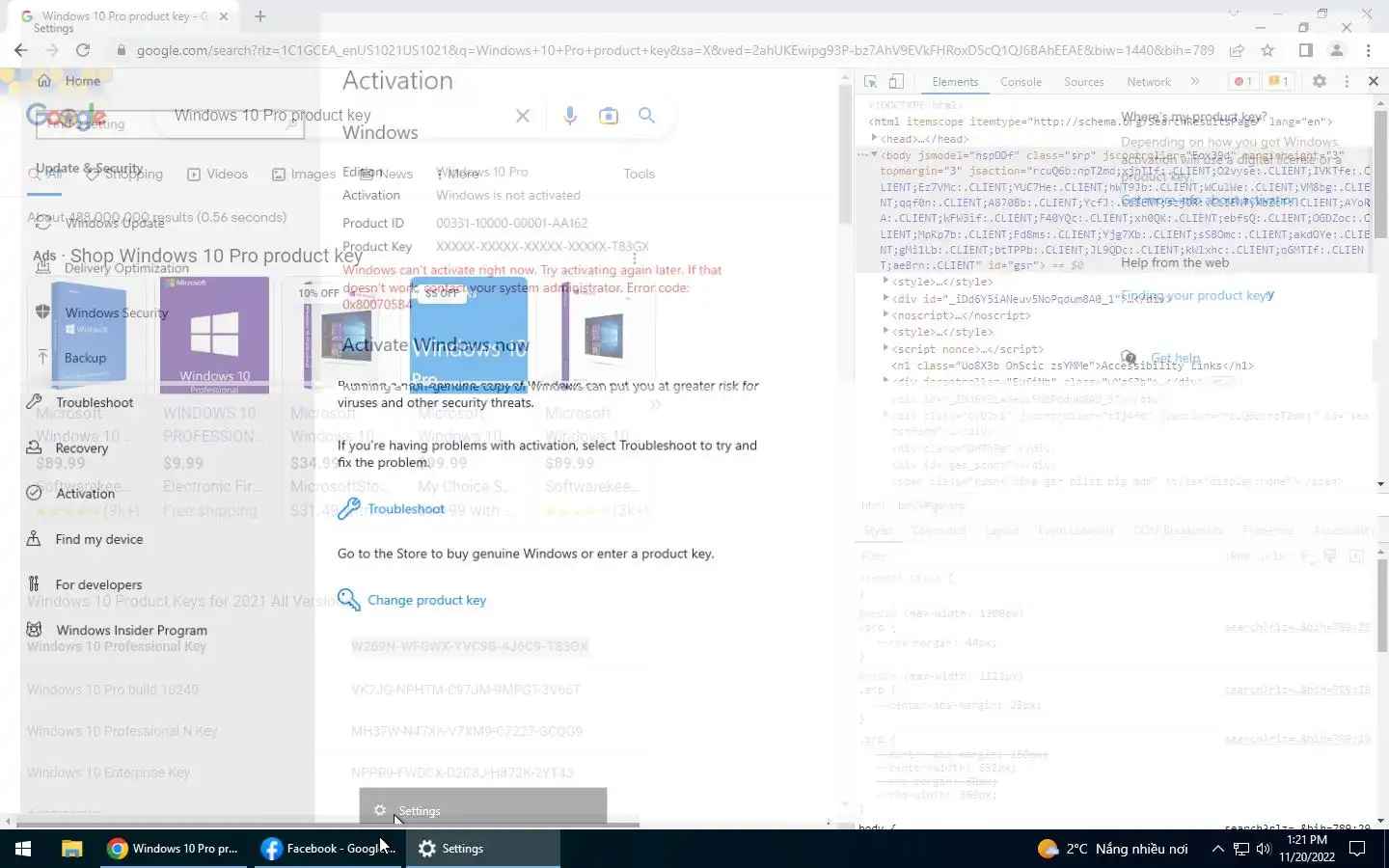This screenshot has width=1389, height=868.
Task: Expand the div id=_iDd6Y5iANeuv node
Action: pos(885,298)
